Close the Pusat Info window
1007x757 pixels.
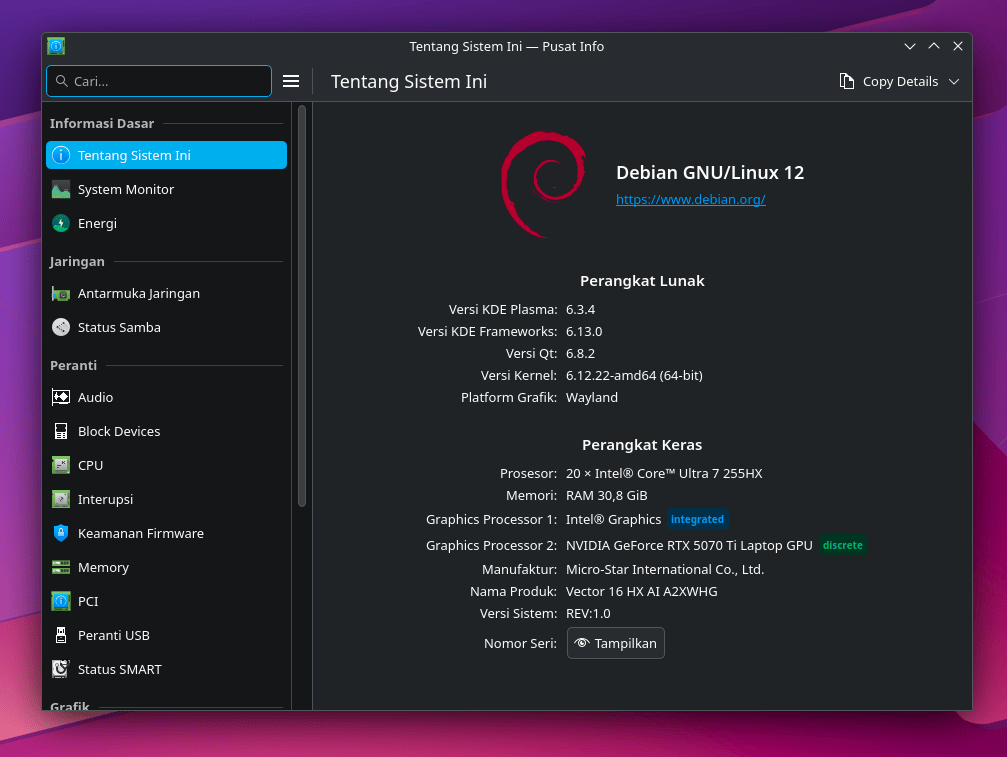(958, 46)
